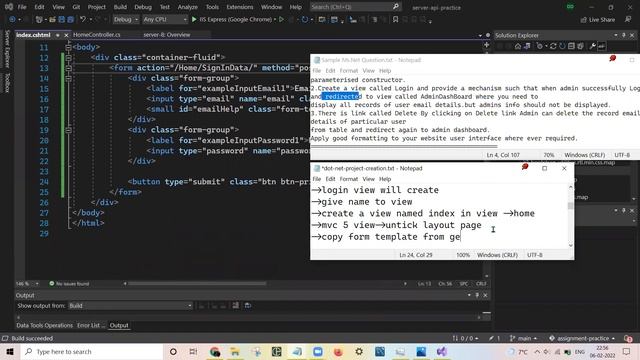Collapse the body tag fold on line 11
The width and height of the screenshot is (640, 360).
(x=68, y=47)
